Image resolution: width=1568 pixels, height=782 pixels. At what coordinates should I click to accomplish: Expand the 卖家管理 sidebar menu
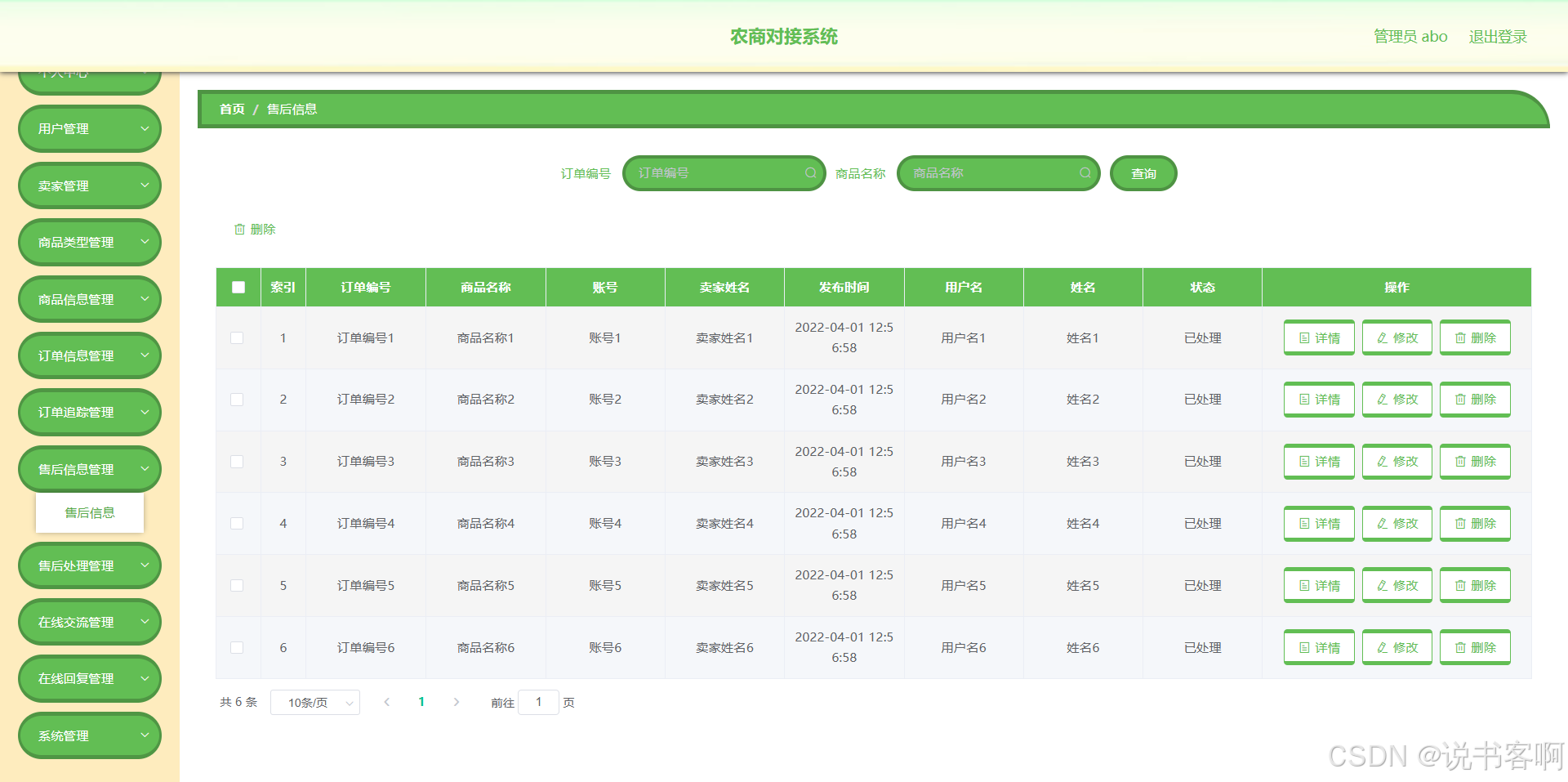tap(90, 186)
